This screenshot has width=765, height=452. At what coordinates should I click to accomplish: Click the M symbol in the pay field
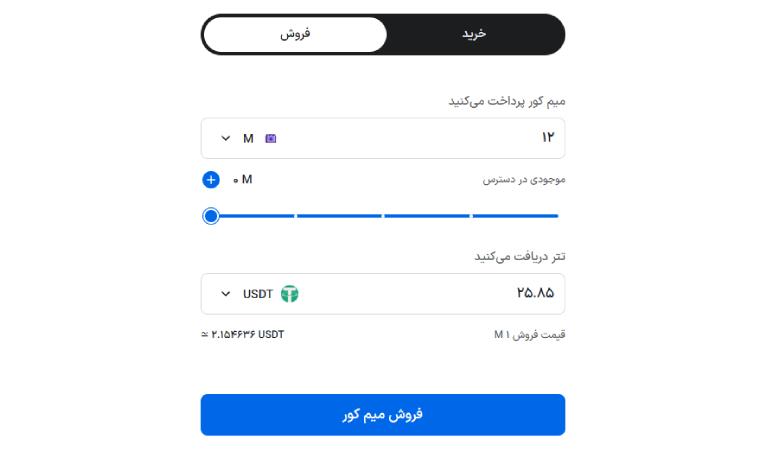pyautogui.click(x=248, y=139)
